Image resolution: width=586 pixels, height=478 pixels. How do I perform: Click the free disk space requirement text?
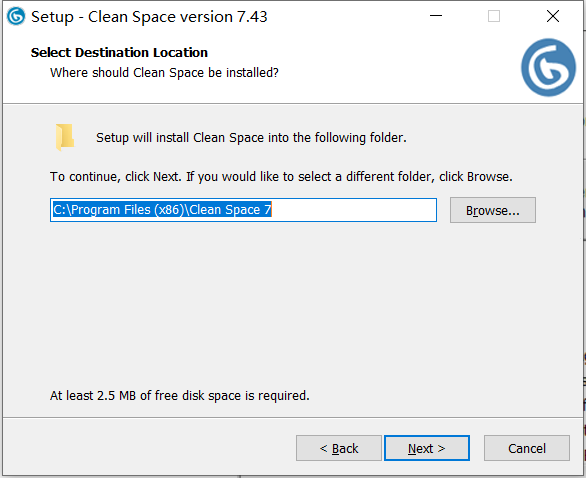tap(180, 395)
